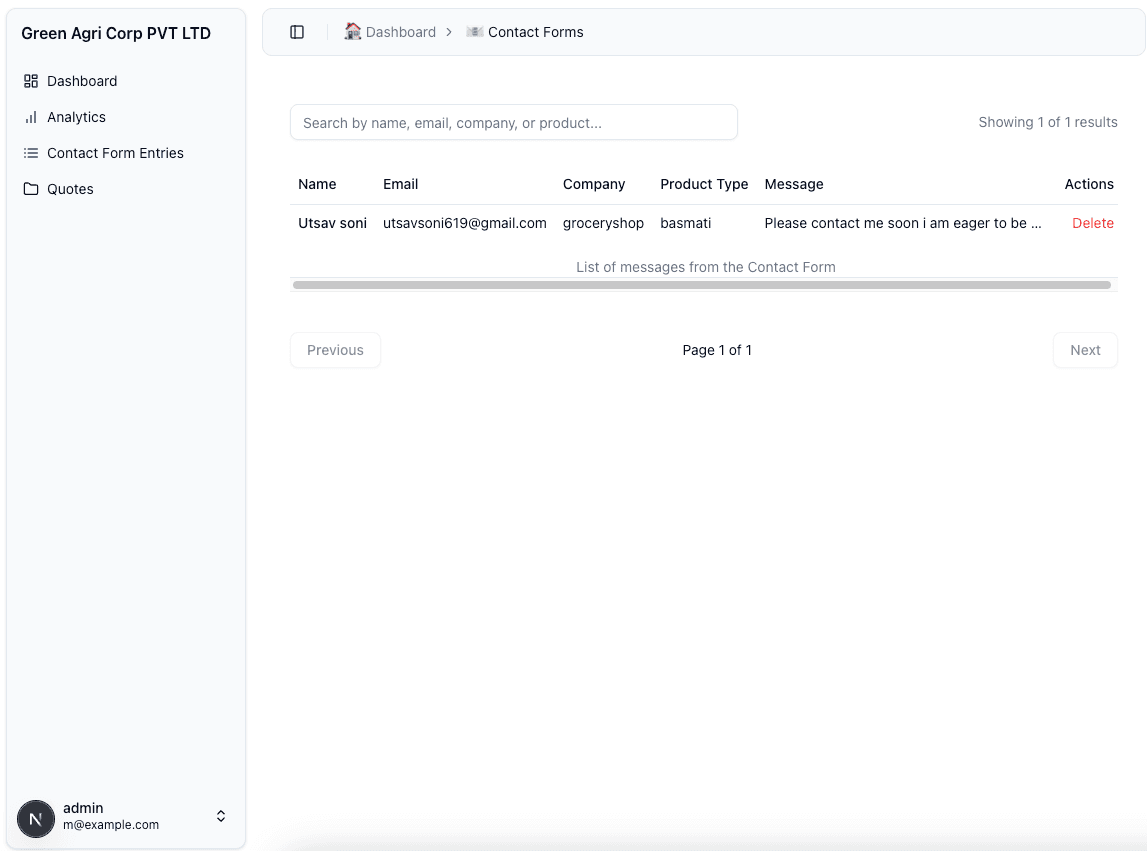
Task: Open the admin profile avatar icon
Action: click(x=36, y=819)
